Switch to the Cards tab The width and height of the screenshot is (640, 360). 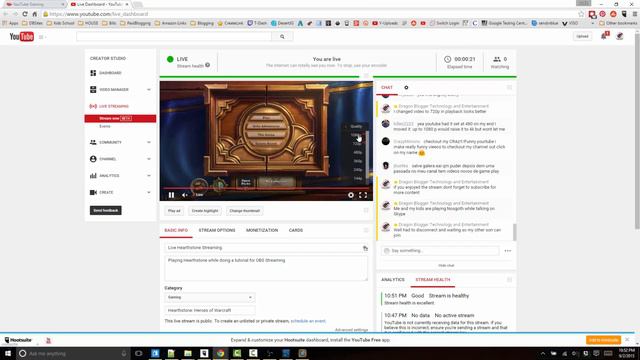coord(296,230)
